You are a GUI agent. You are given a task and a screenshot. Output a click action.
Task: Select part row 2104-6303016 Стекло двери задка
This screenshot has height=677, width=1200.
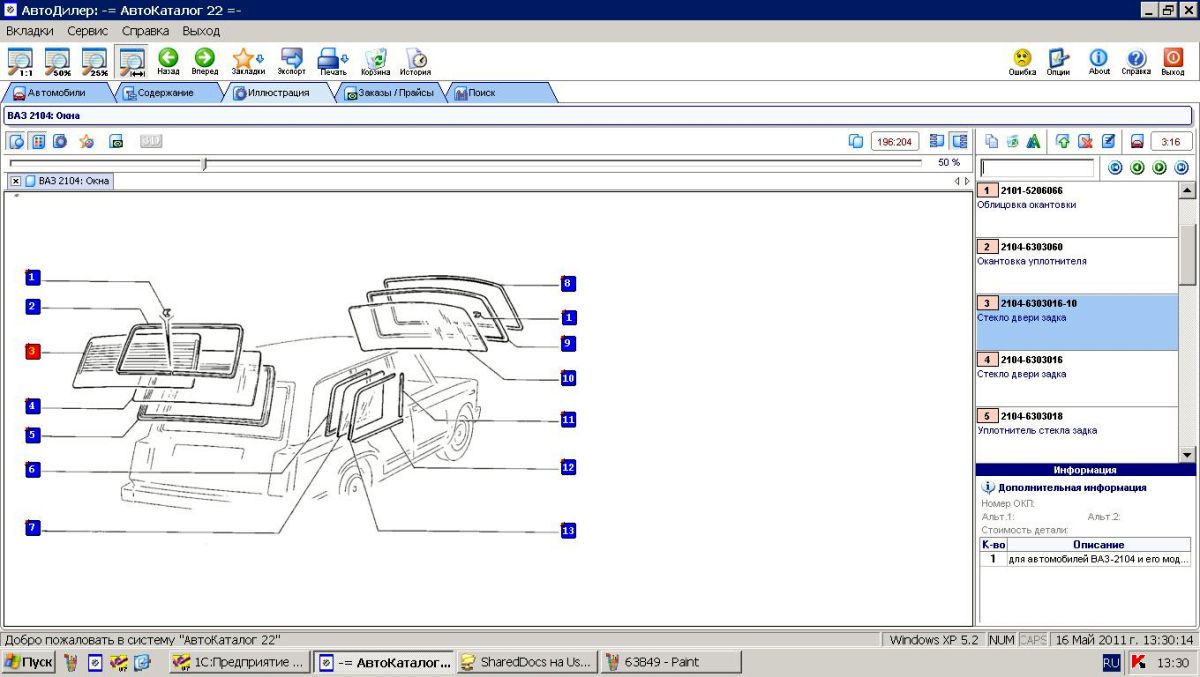[x=1075, y=367]
